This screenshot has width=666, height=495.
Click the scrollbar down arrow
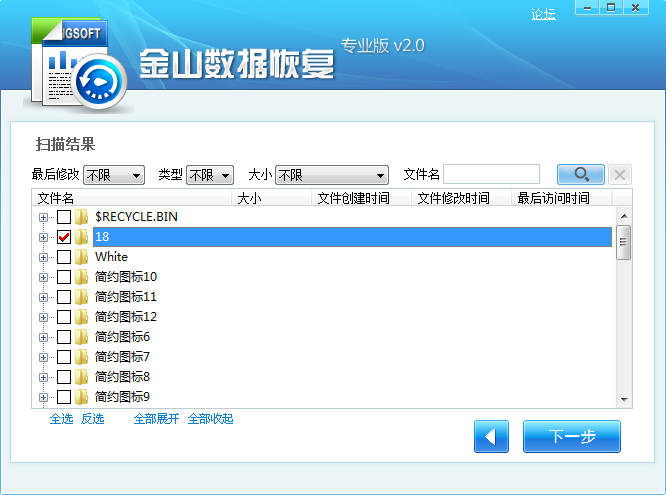624,399
